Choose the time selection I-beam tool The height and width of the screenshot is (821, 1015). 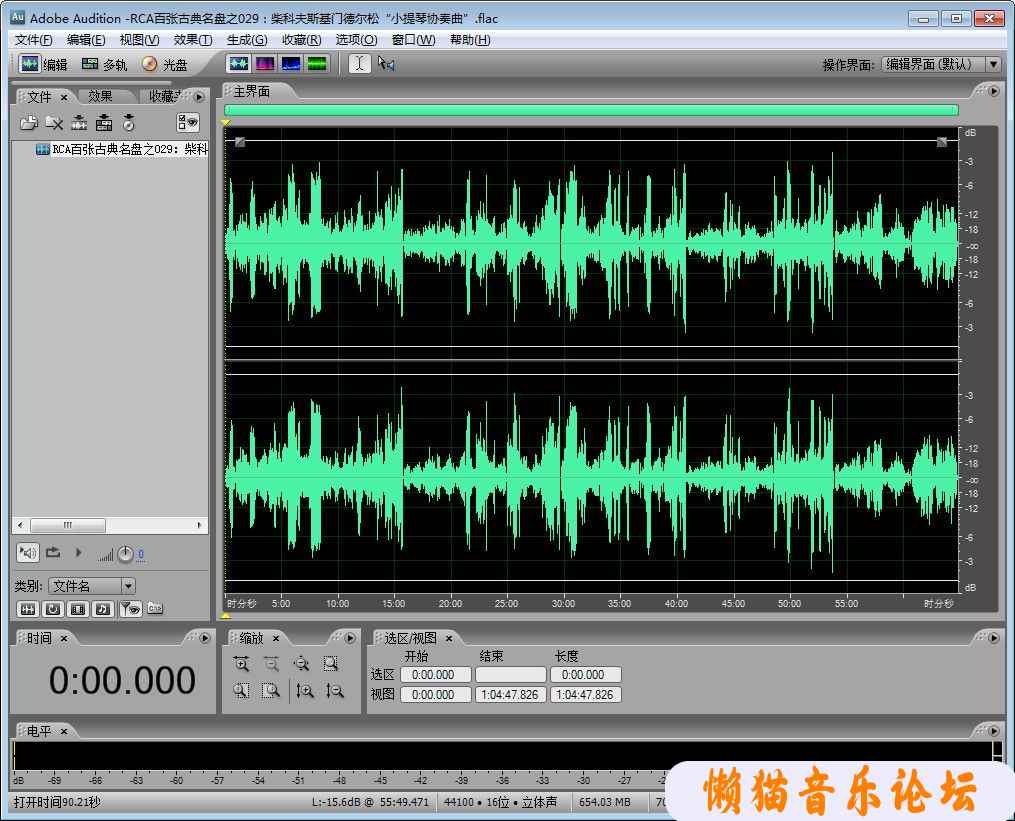pyautogui.click(x=359, y=63)
